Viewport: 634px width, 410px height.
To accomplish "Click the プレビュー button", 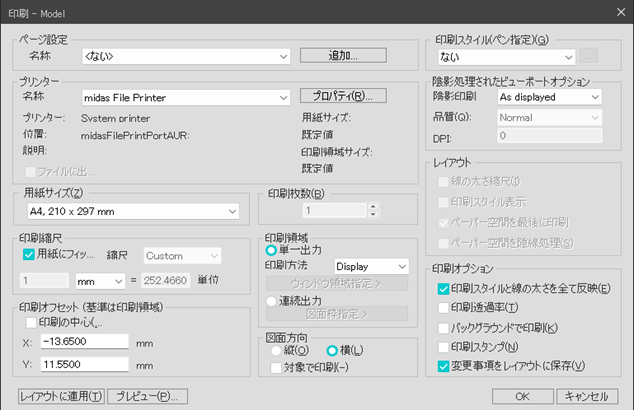I will pyautogui.click(x=148, y=396).
